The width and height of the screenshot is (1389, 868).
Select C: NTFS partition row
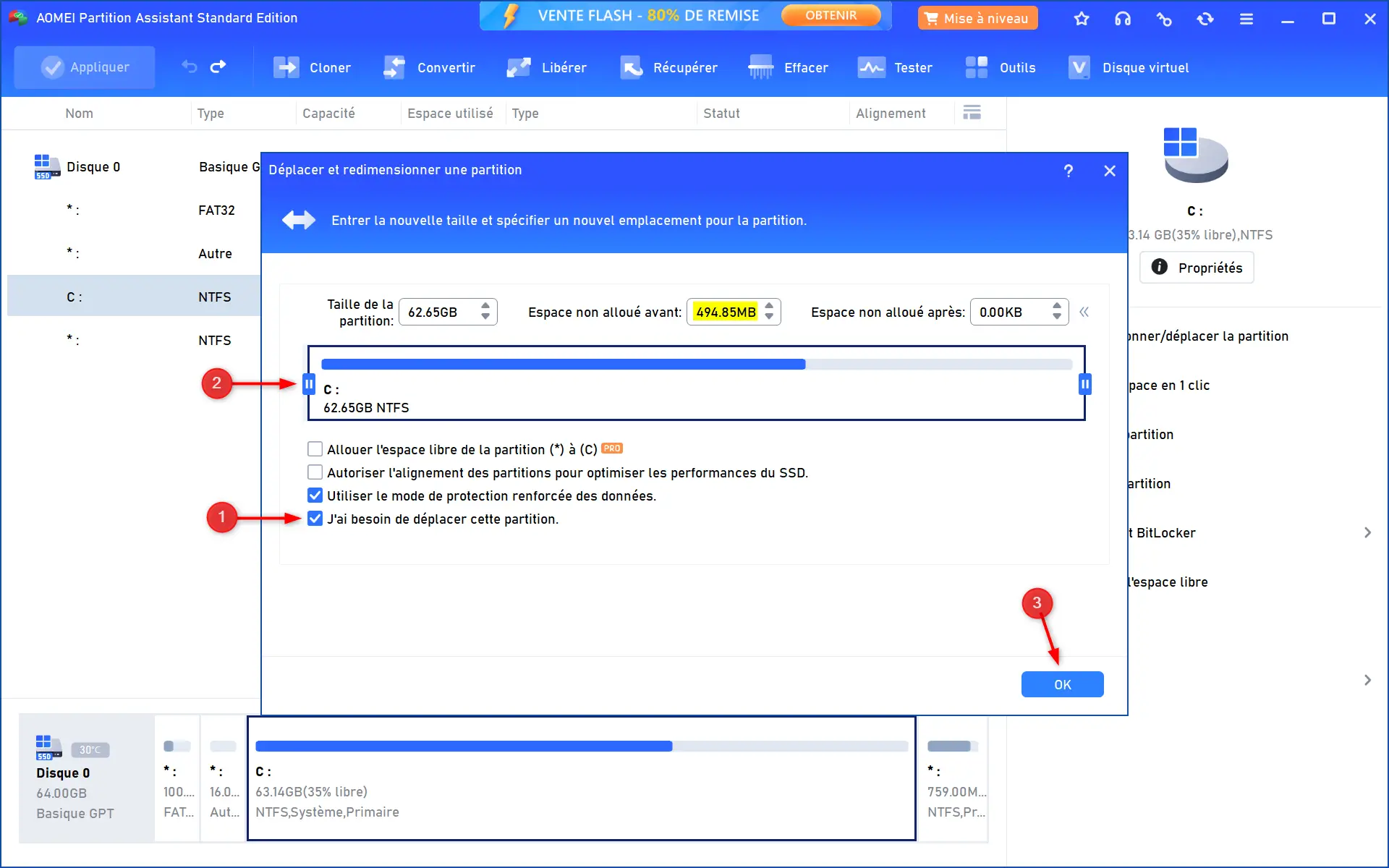coord(134,296)
